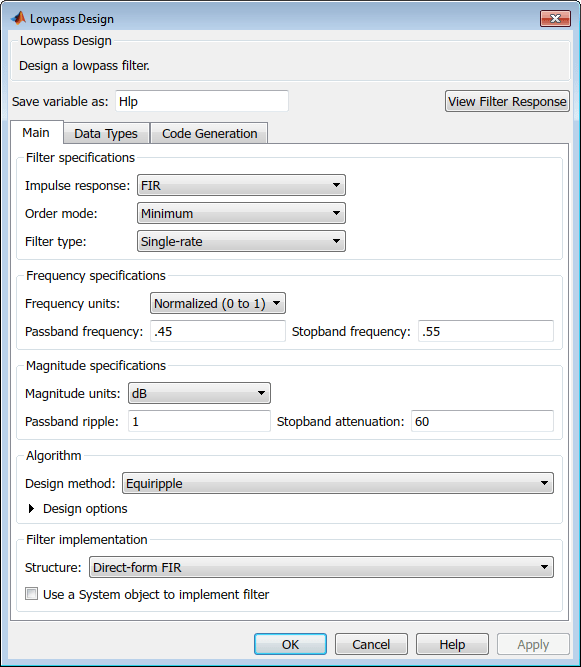Open the Impulse response dropdown
581x667 pixels.
(241, 185)
